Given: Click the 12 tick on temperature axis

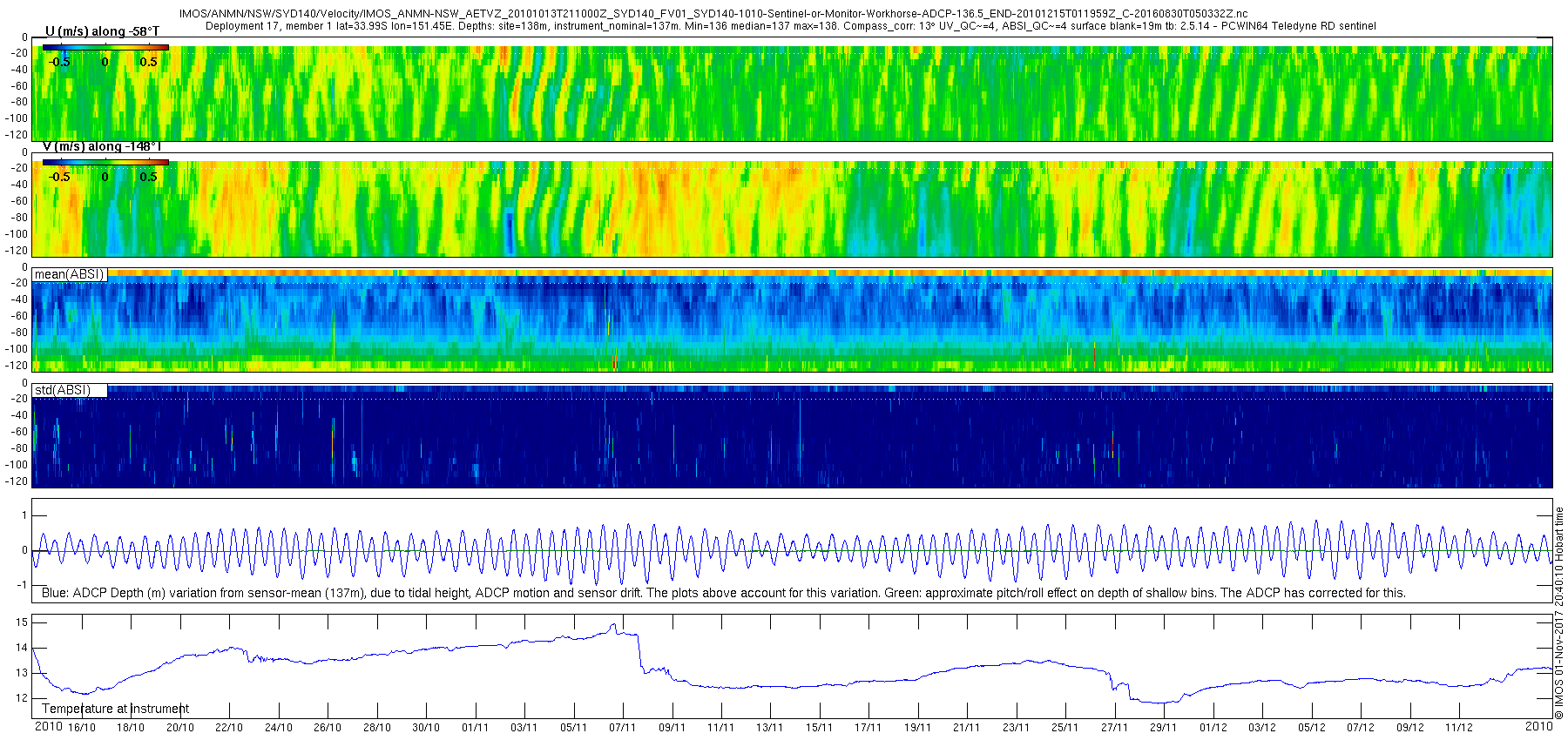Looking at the screenshot, I should (22, 698).
